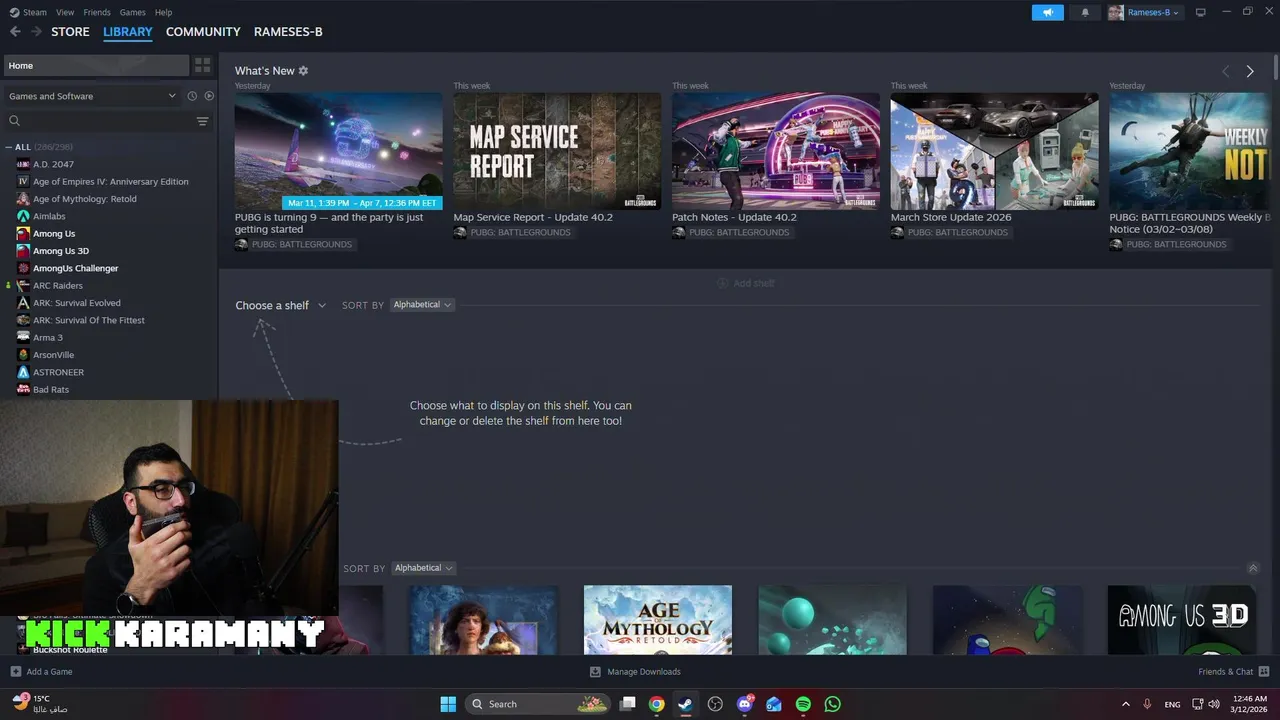Image resolution: width=1280 pixels, height=720 pixels.
Task: Go to the STORE tab
Action: (x=70, y=32)
